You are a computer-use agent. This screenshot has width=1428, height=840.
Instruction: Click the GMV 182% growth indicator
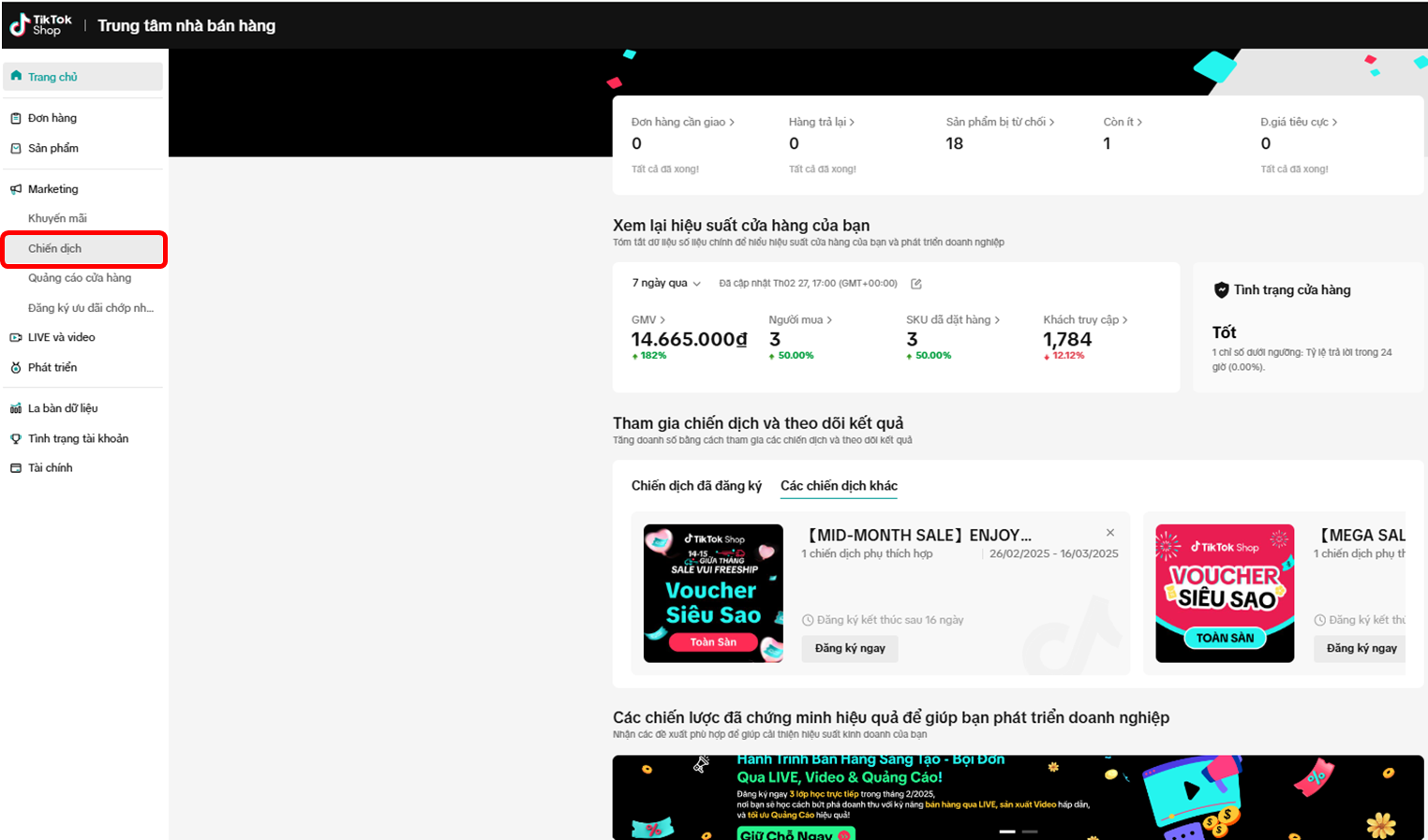[x=649, y=356]
